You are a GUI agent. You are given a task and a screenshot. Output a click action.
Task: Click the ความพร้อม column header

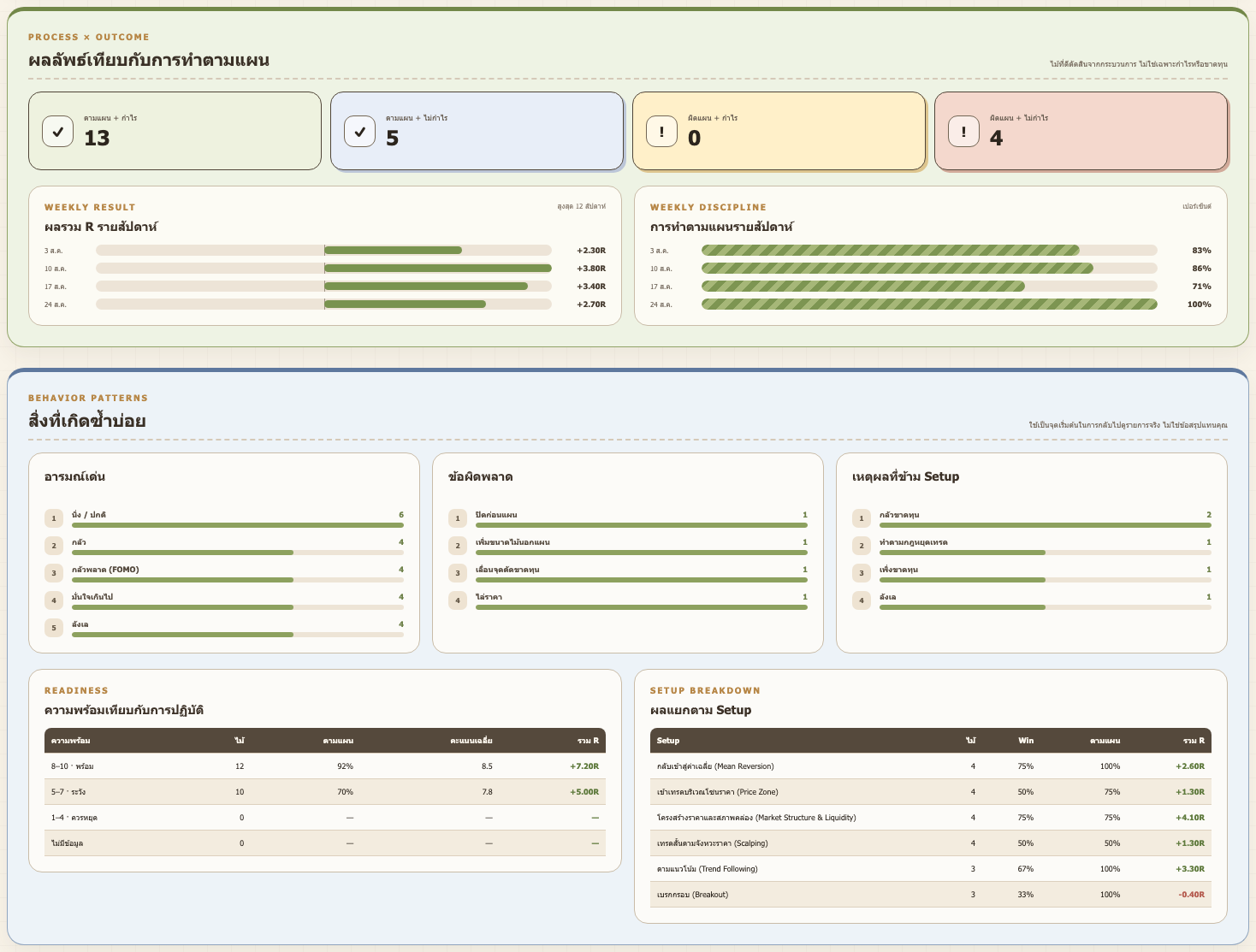pos(71,741)
